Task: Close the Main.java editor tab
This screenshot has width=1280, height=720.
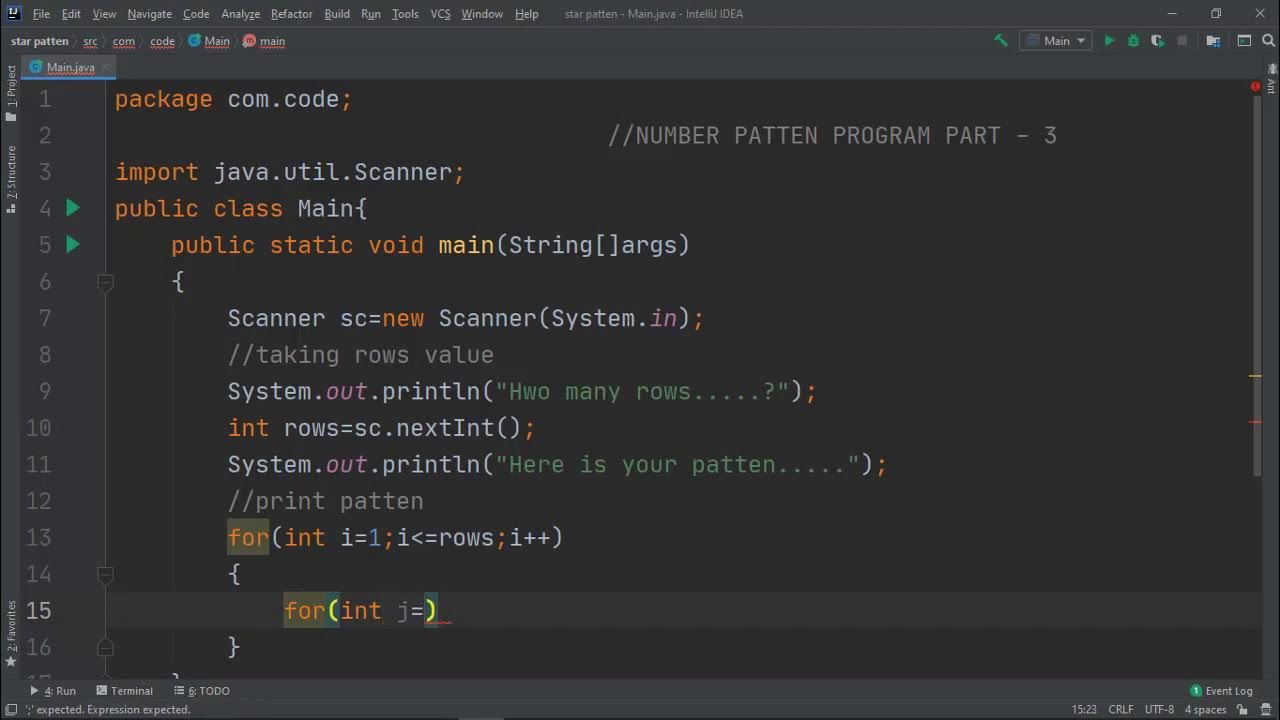Action: point(104,67)
